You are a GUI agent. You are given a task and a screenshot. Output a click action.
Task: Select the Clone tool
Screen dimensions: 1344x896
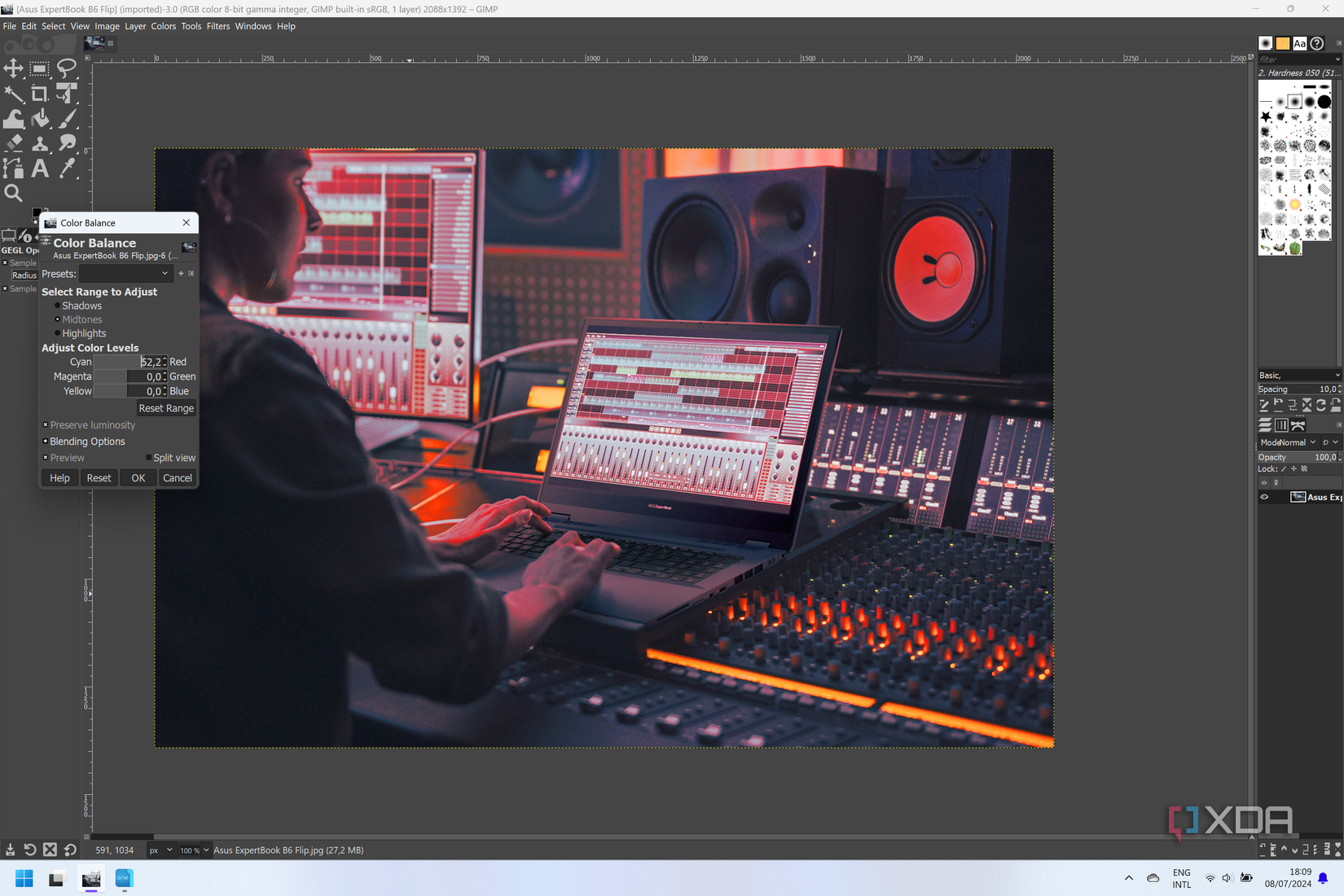pyautogui.click(x=40, y=143)
